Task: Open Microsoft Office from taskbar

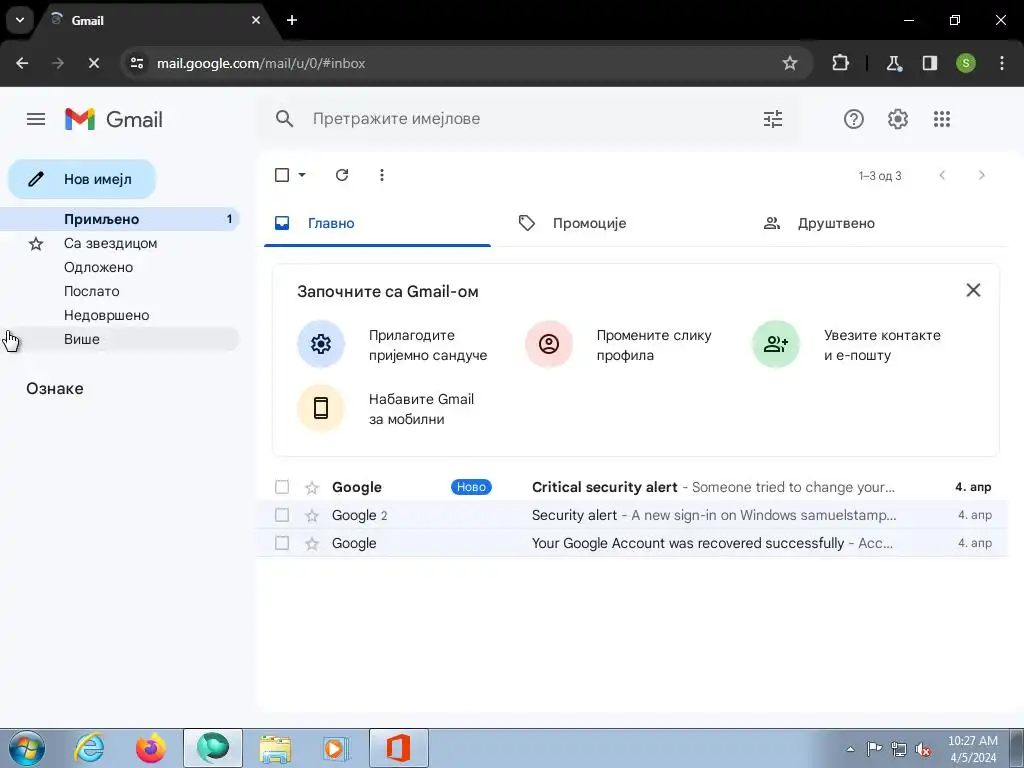Action: 398,748
